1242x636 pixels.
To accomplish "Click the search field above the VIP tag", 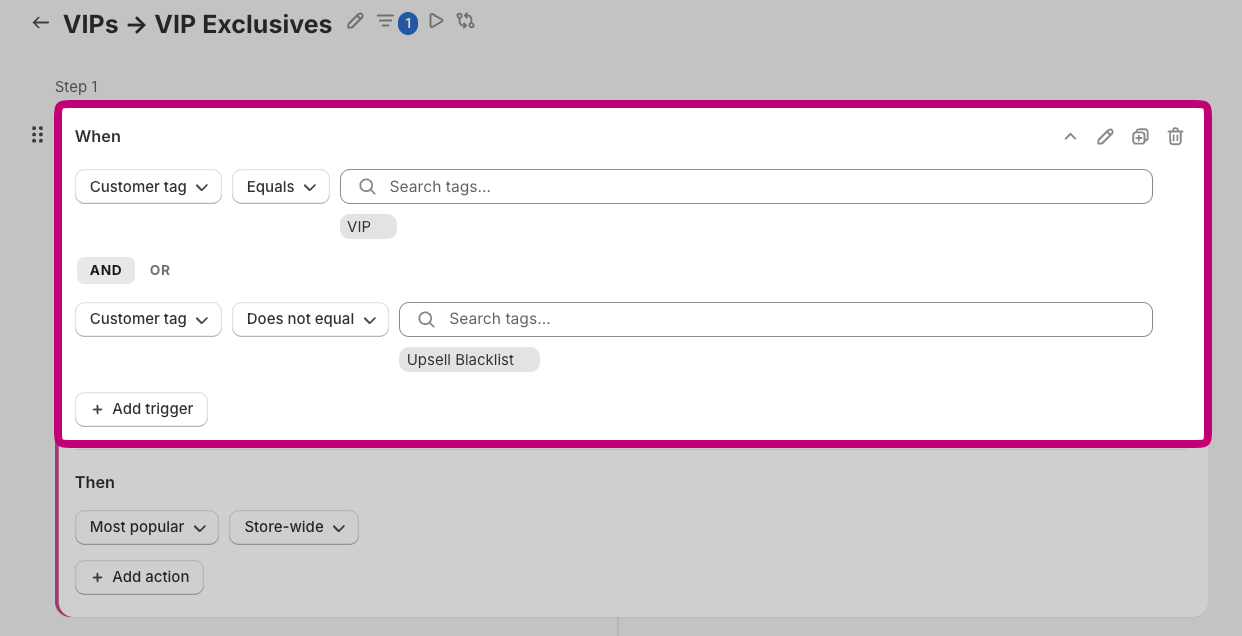I will click(746, 187).
